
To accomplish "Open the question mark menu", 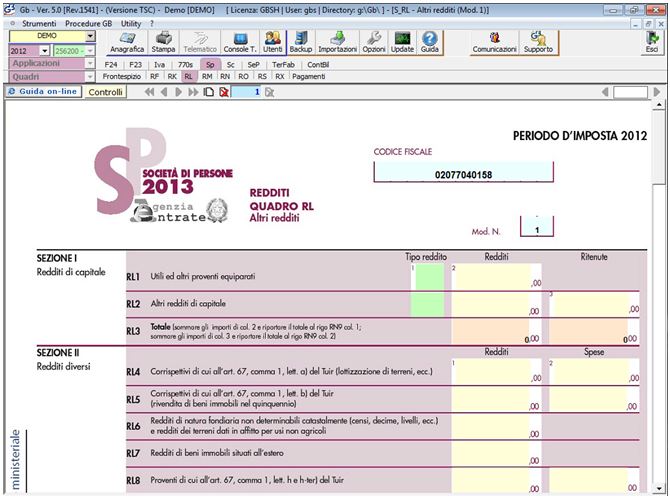I will [x=152, y=24].
